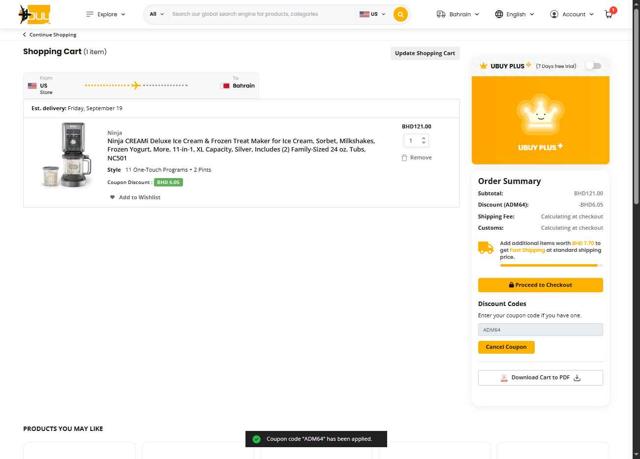Open the Ninja CREAMi Deluxe product title
Image resolution: width=640 pixels, height=459 pixels.
[241, 149]
